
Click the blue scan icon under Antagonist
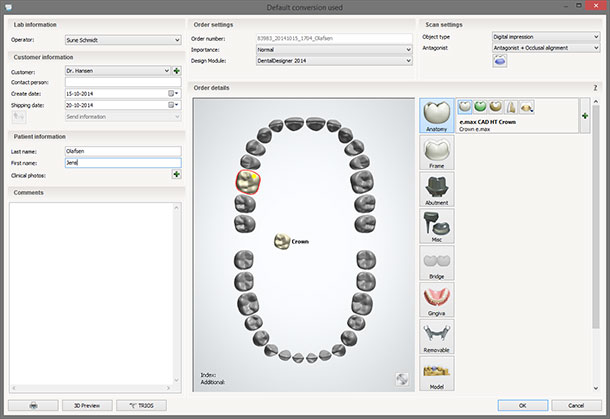coord(499,61)
